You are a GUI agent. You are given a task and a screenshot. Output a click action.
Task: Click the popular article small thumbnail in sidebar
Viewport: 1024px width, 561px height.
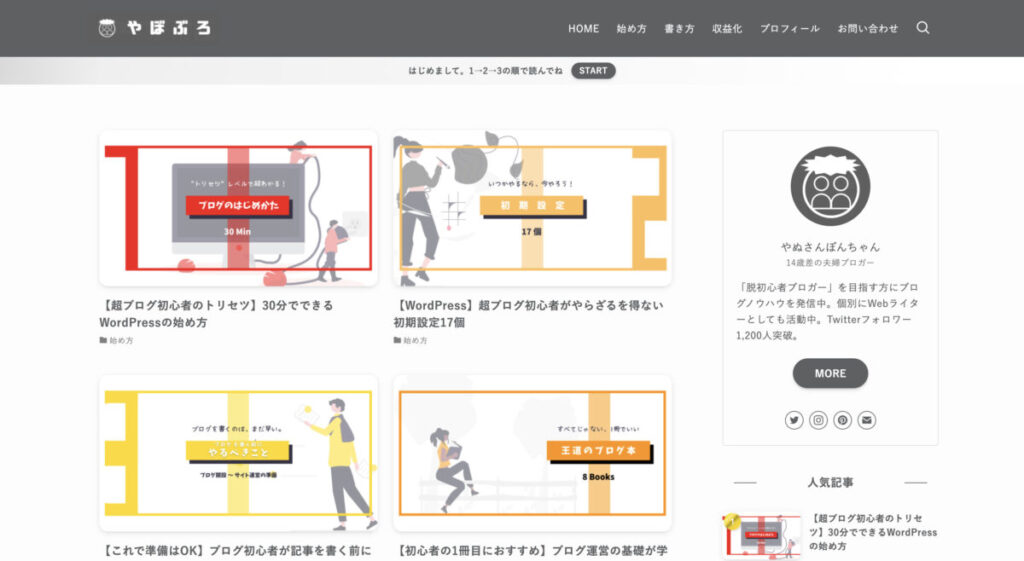[x=761, y=536]
